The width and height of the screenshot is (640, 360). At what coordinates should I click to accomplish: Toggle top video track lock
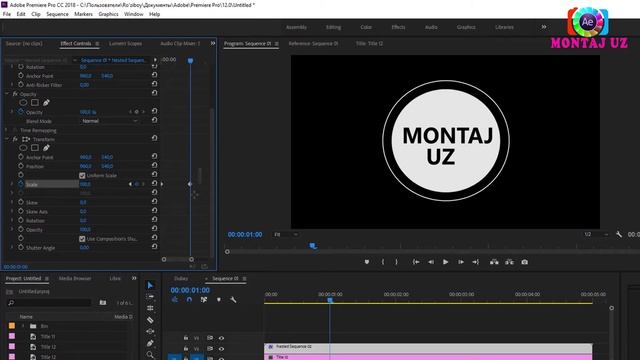pyautogui.click(x=186, y=338)
